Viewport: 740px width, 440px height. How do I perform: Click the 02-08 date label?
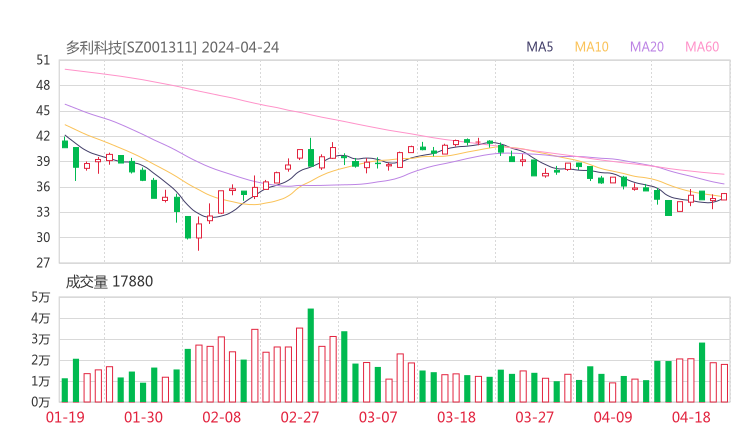click(x=222, y=417)
